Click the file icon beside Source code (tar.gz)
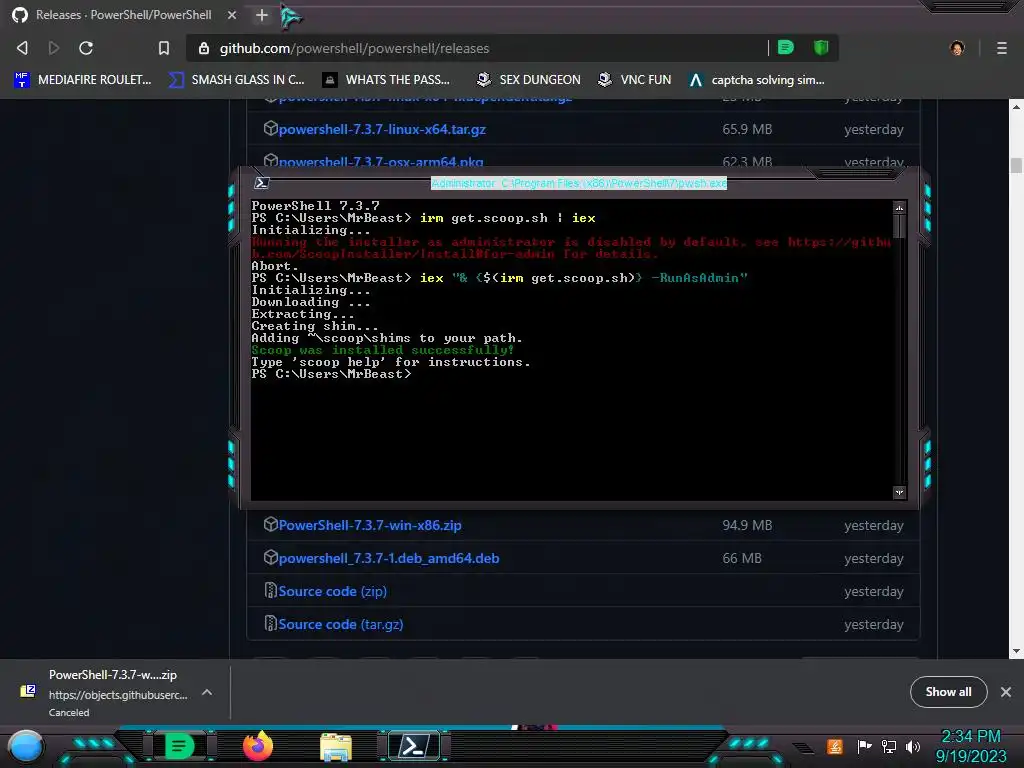 click(x=270, y=624)
